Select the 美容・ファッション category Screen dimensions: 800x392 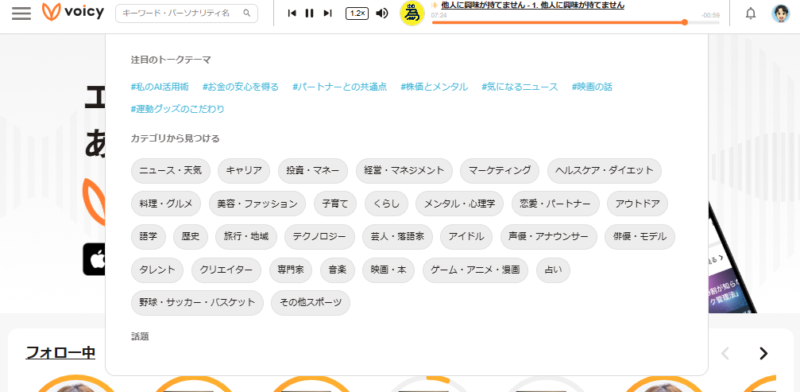tap(257, 204)
